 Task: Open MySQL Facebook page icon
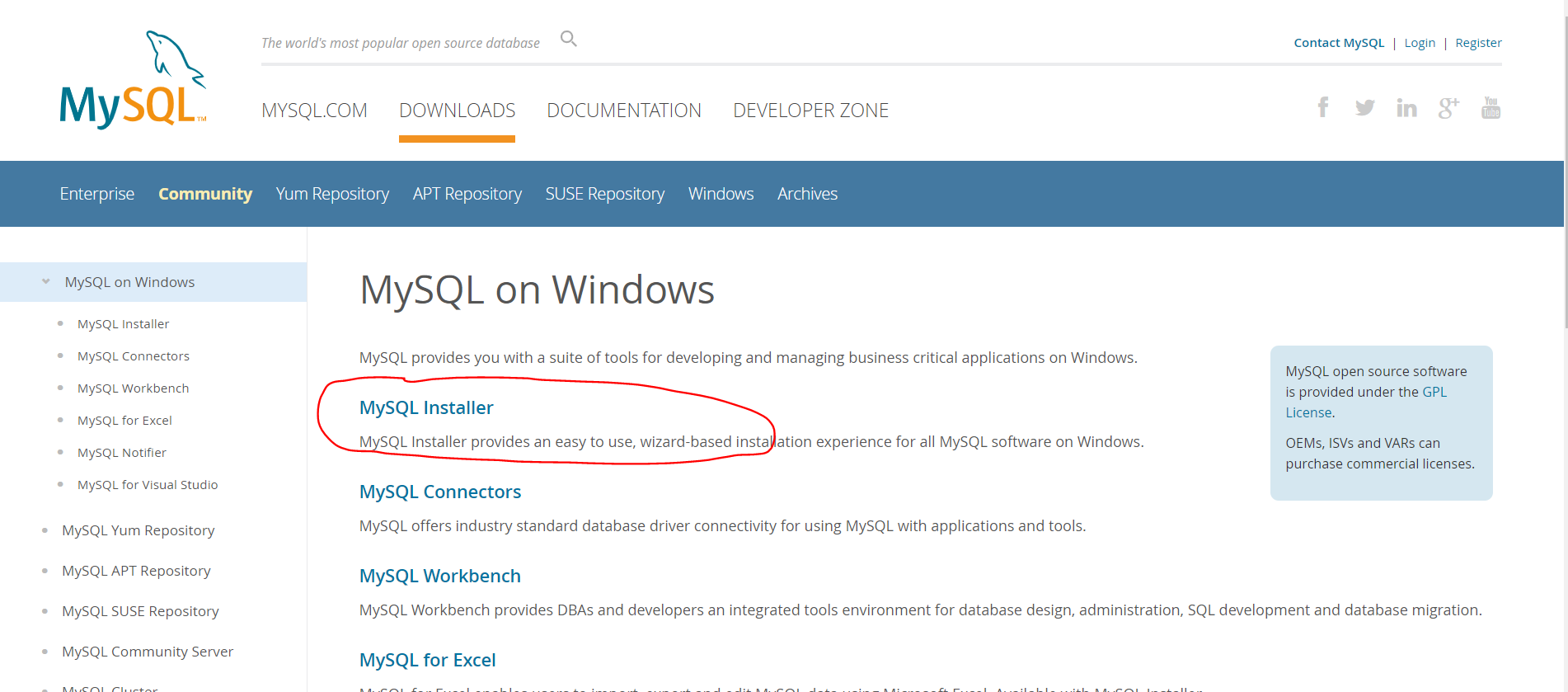tap(1323, 107)
